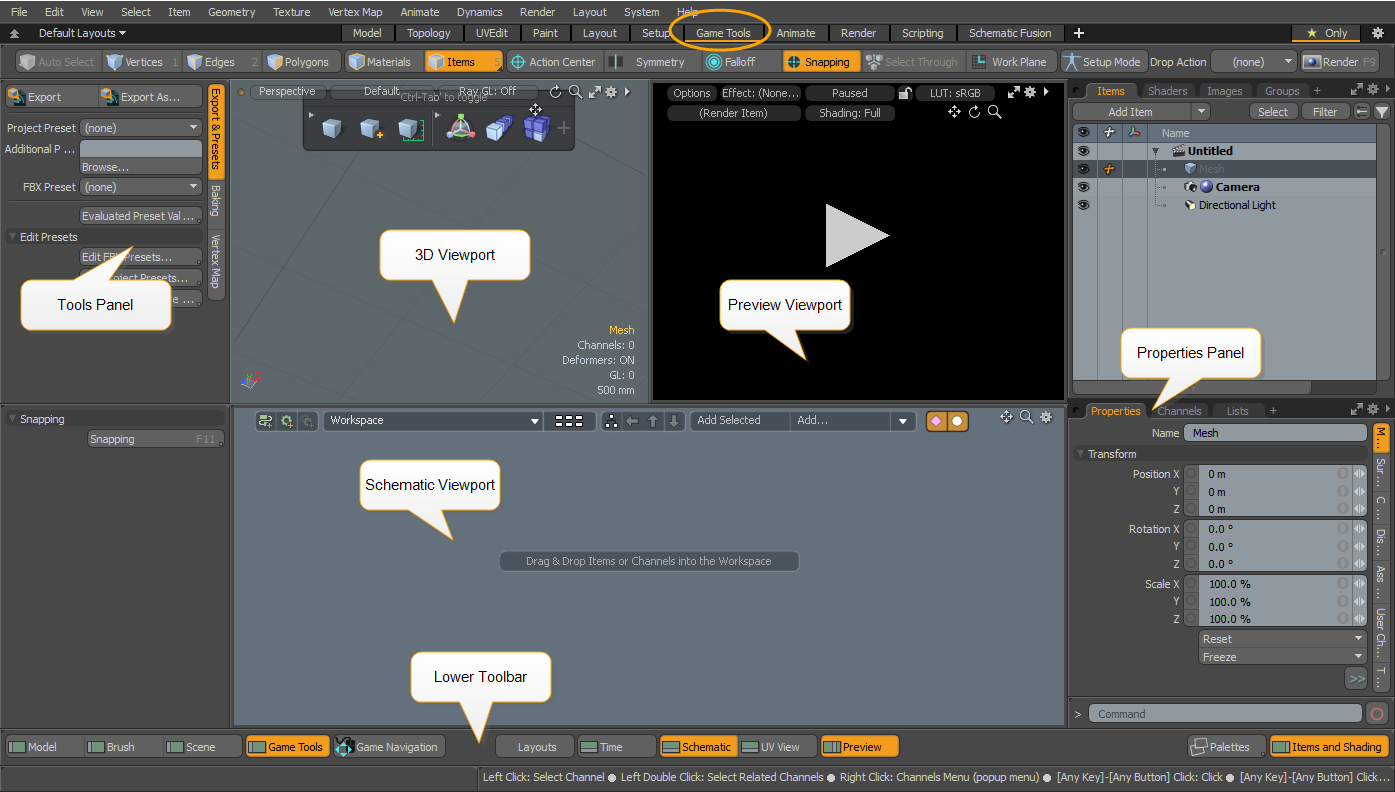Open the Vertex Map menu
This screenshot has width=1395, height=792.
(x=355, y=12)
